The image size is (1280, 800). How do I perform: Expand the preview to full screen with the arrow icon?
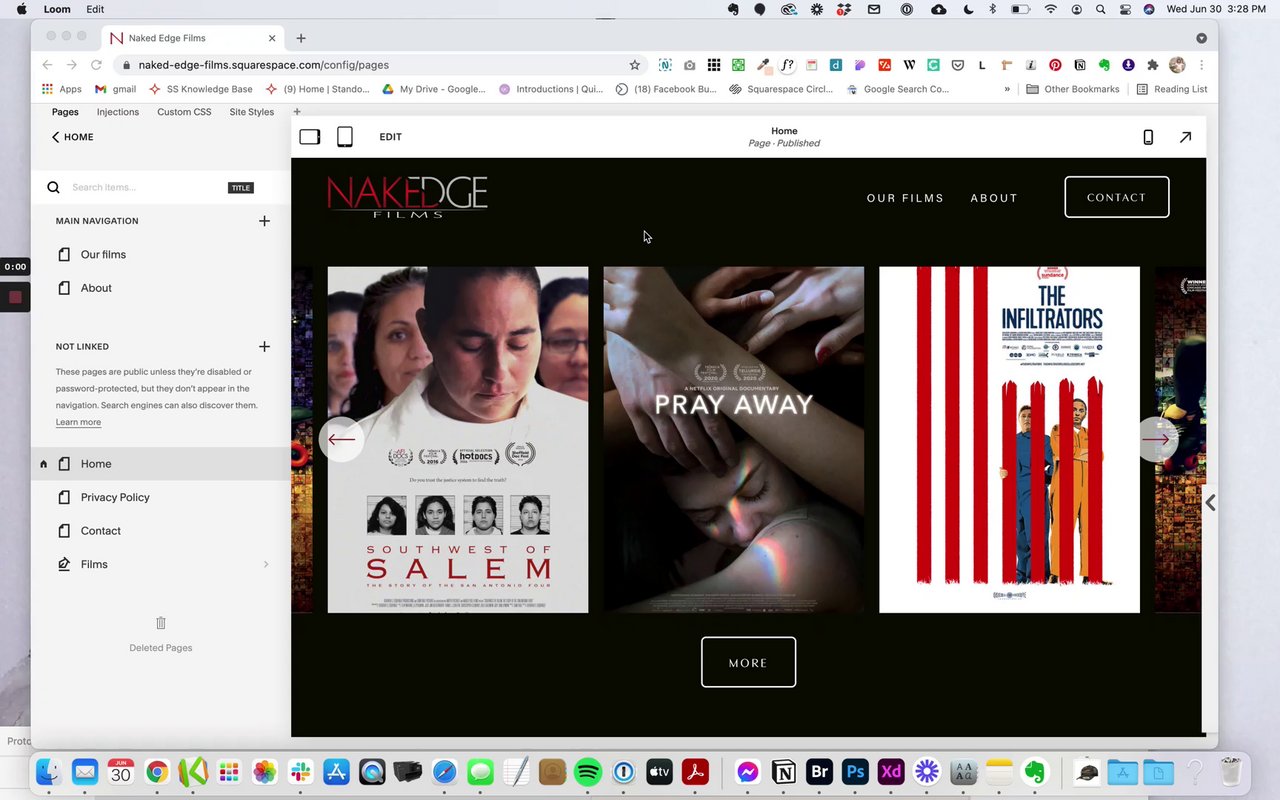(1185, 137)
